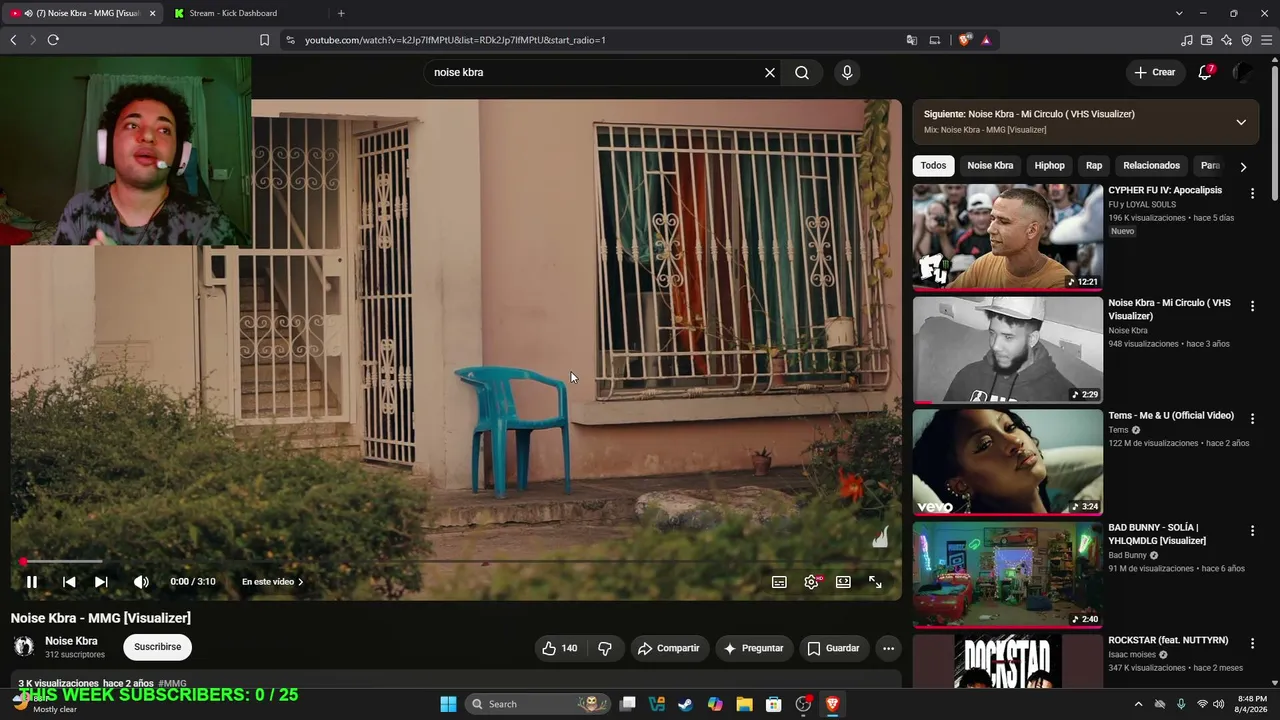Open the BAD BUNNY - SOLÍA title link
This screenshot has width=1280, height=720.
point(1157,534)
